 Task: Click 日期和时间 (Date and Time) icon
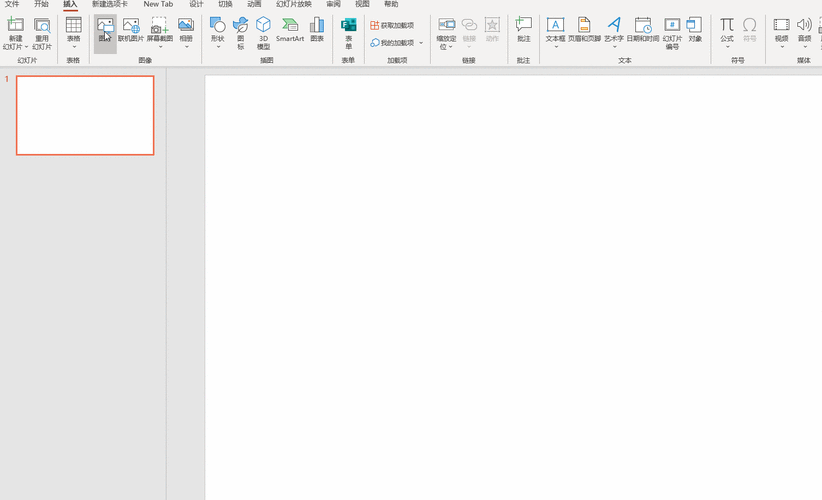pyautogui.click(x=643, y=24)
